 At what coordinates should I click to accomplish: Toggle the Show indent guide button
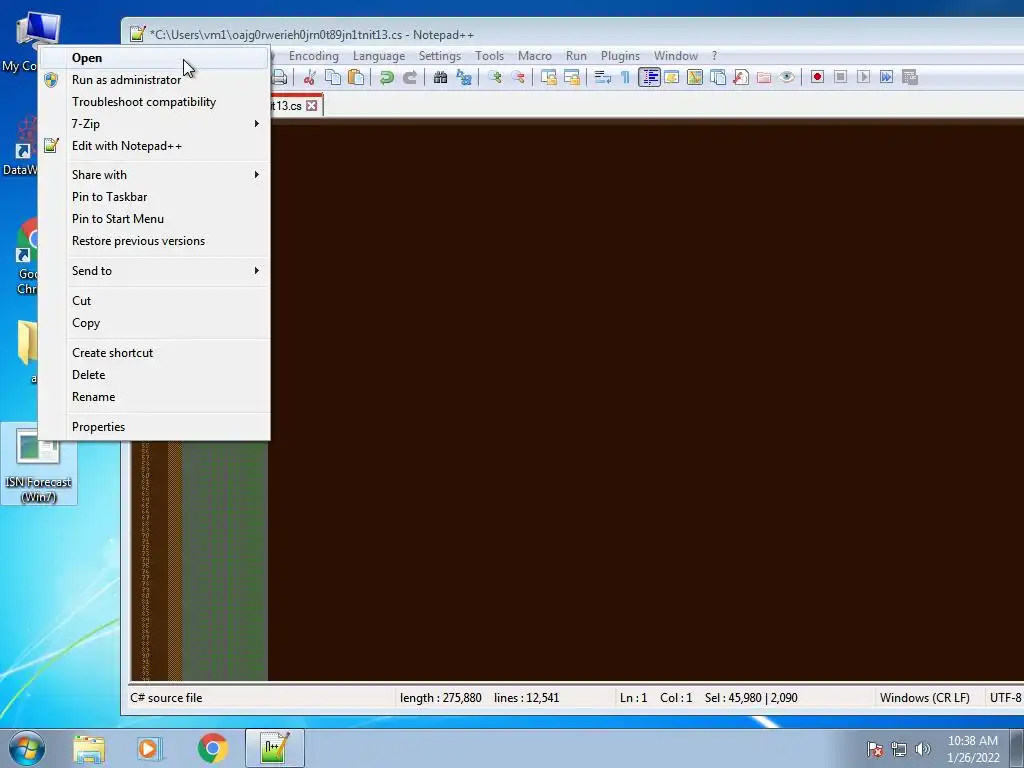coord(649,77)
